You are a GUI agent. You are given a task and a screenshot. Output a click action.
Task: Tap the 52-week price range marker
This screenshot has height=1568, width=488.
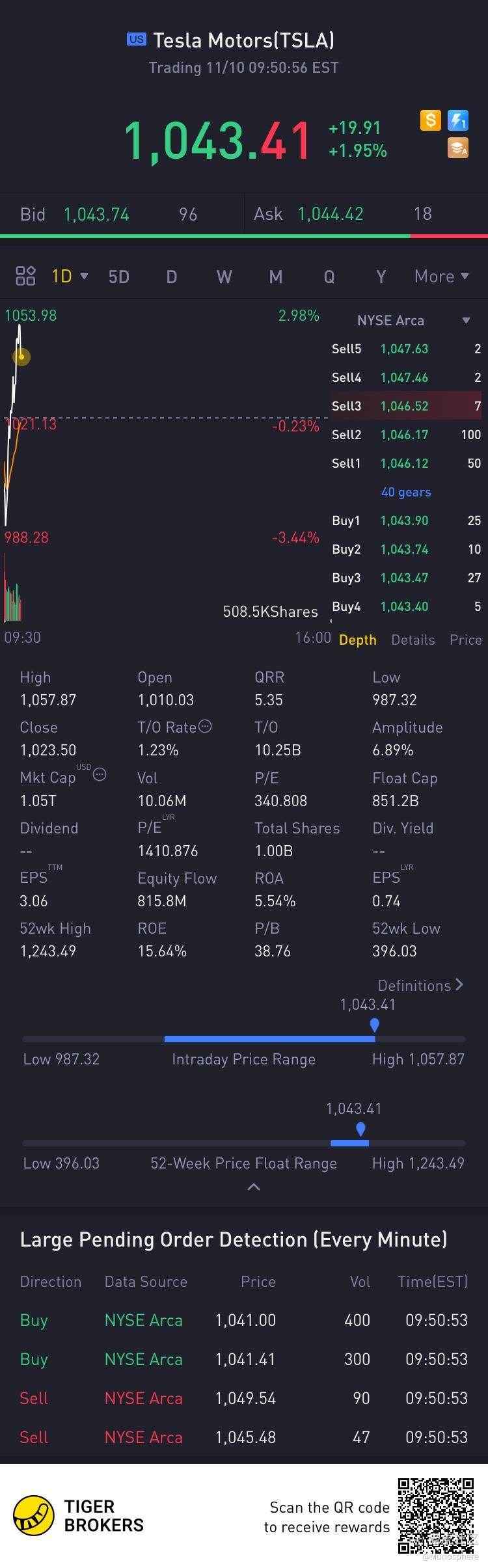pos(360,1129)
